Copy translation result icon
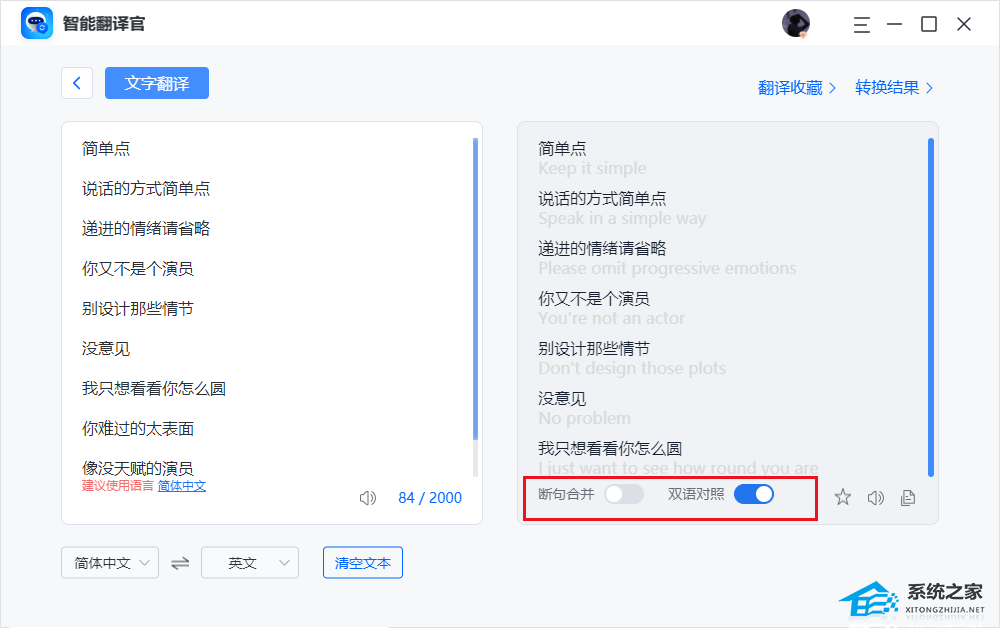This screenshot has height=628, width=1000. point(908,498)
